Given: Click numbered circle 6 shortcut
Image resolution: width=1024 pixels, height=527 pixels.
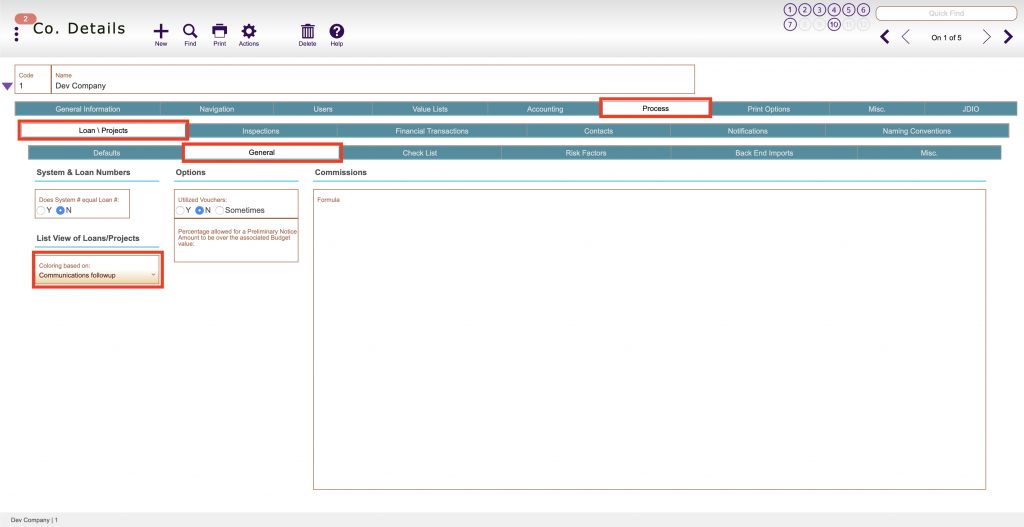Looking at the screenshot, I should pos(863,10).
